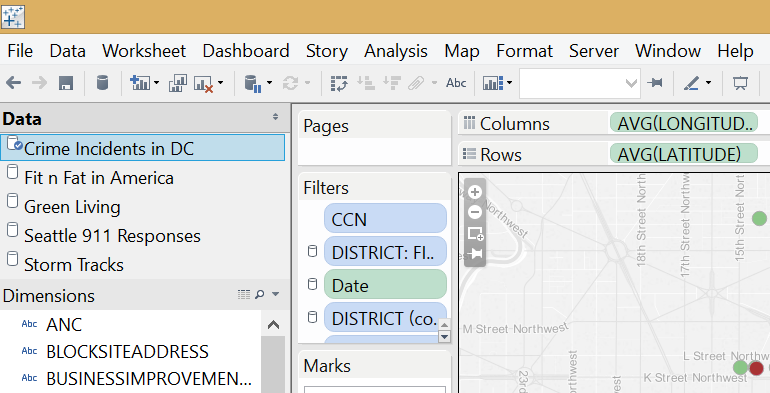Click the highlight pen icon

pos(691,84)
